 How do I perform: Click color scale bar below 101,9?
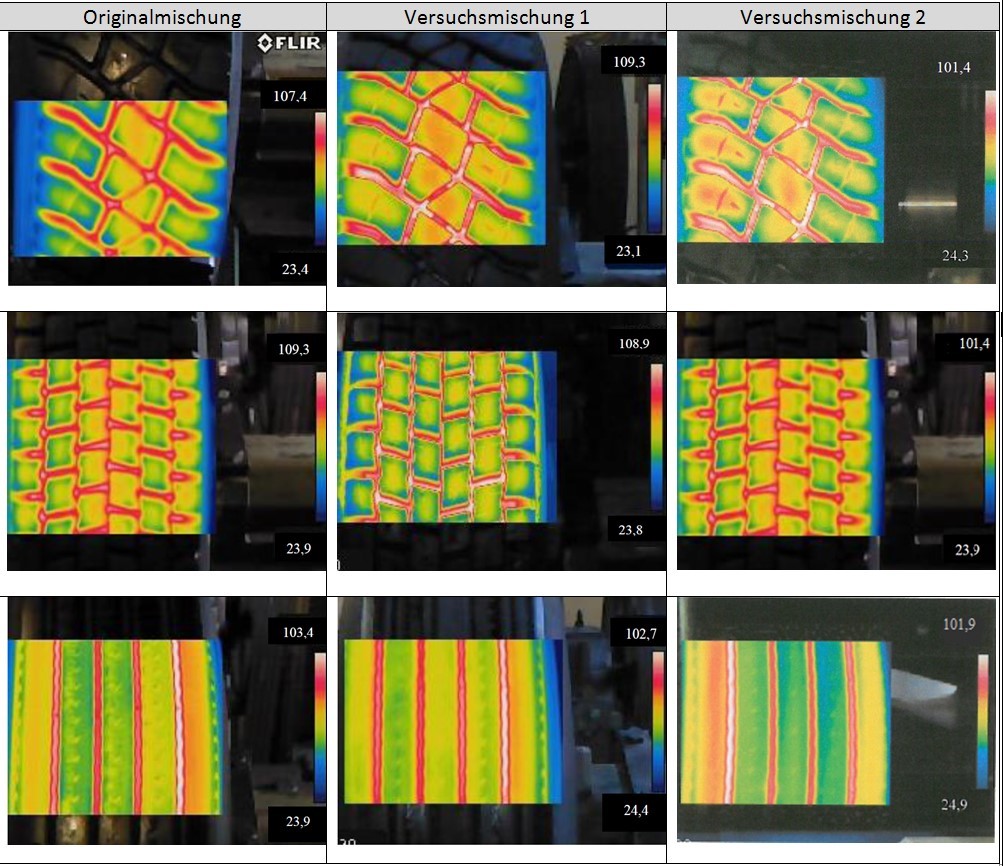click(x=983, y=721)
